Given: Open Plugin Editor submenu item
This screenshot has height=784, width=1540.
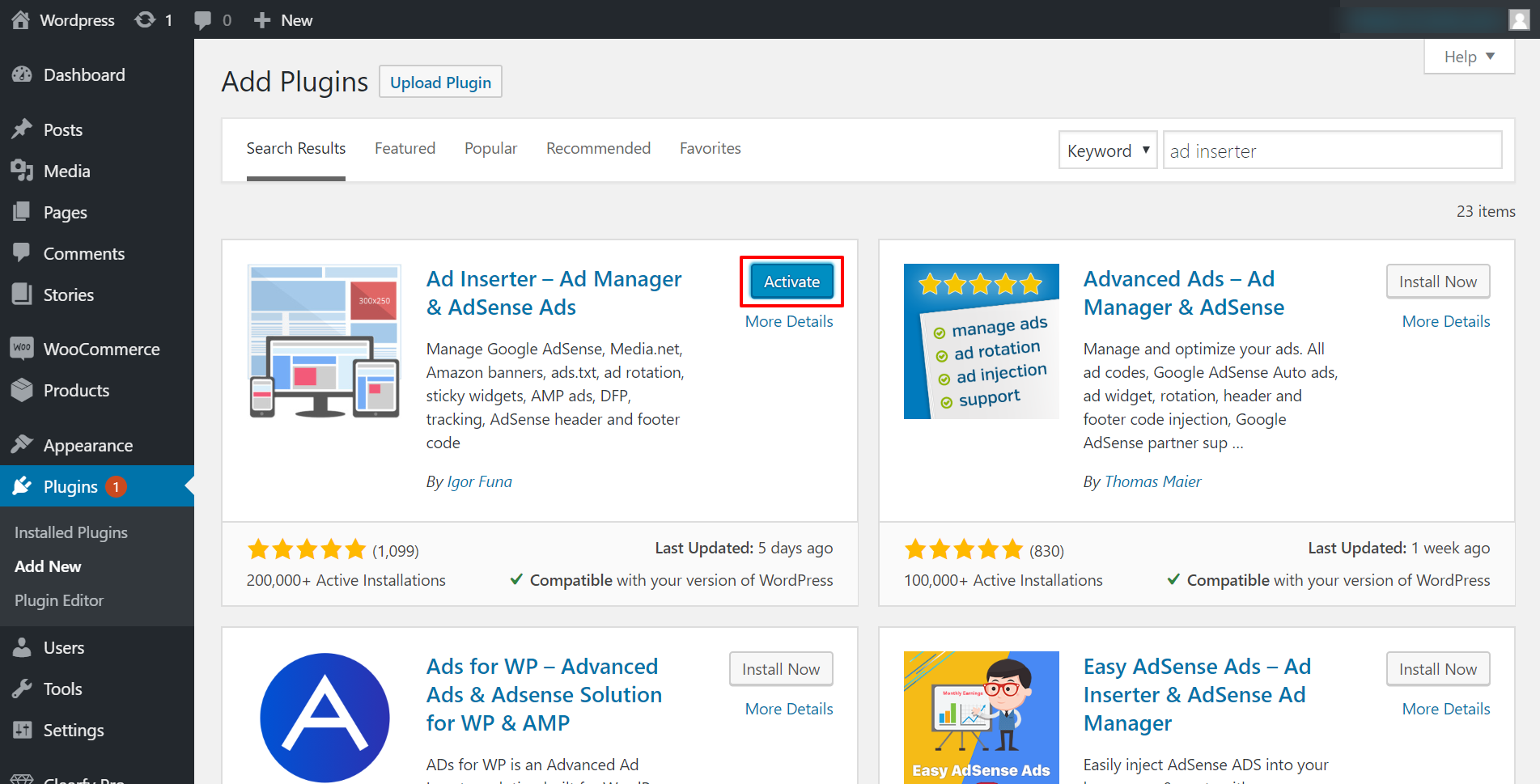Looking at the screenshot, I should pos(59,600).
